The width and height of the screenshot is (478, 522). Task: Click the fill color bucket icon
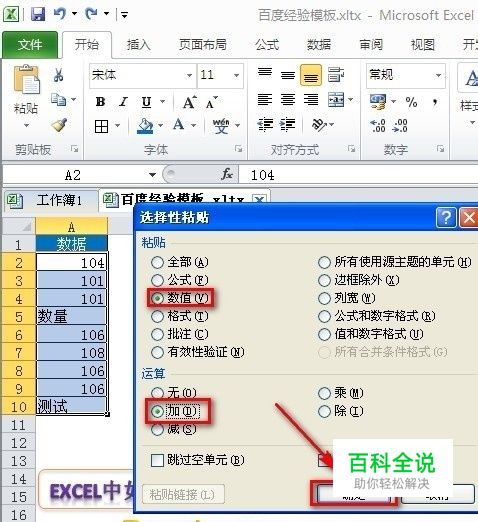point(145,126)
